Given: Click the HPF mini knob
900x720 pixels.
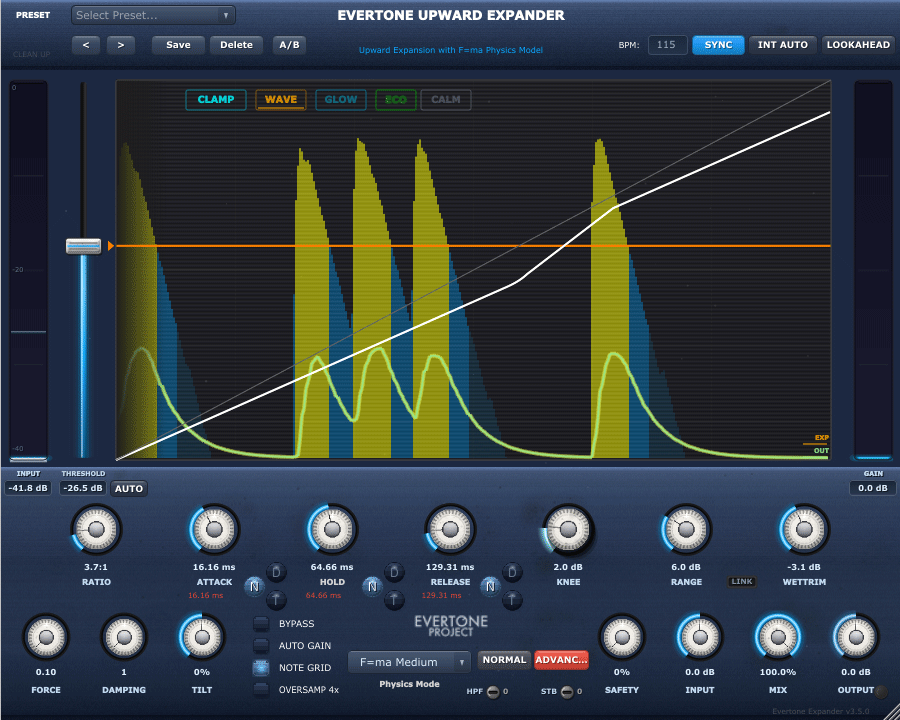Looking at the screenshot, I should pyautogui.click(x=492, y=691).
